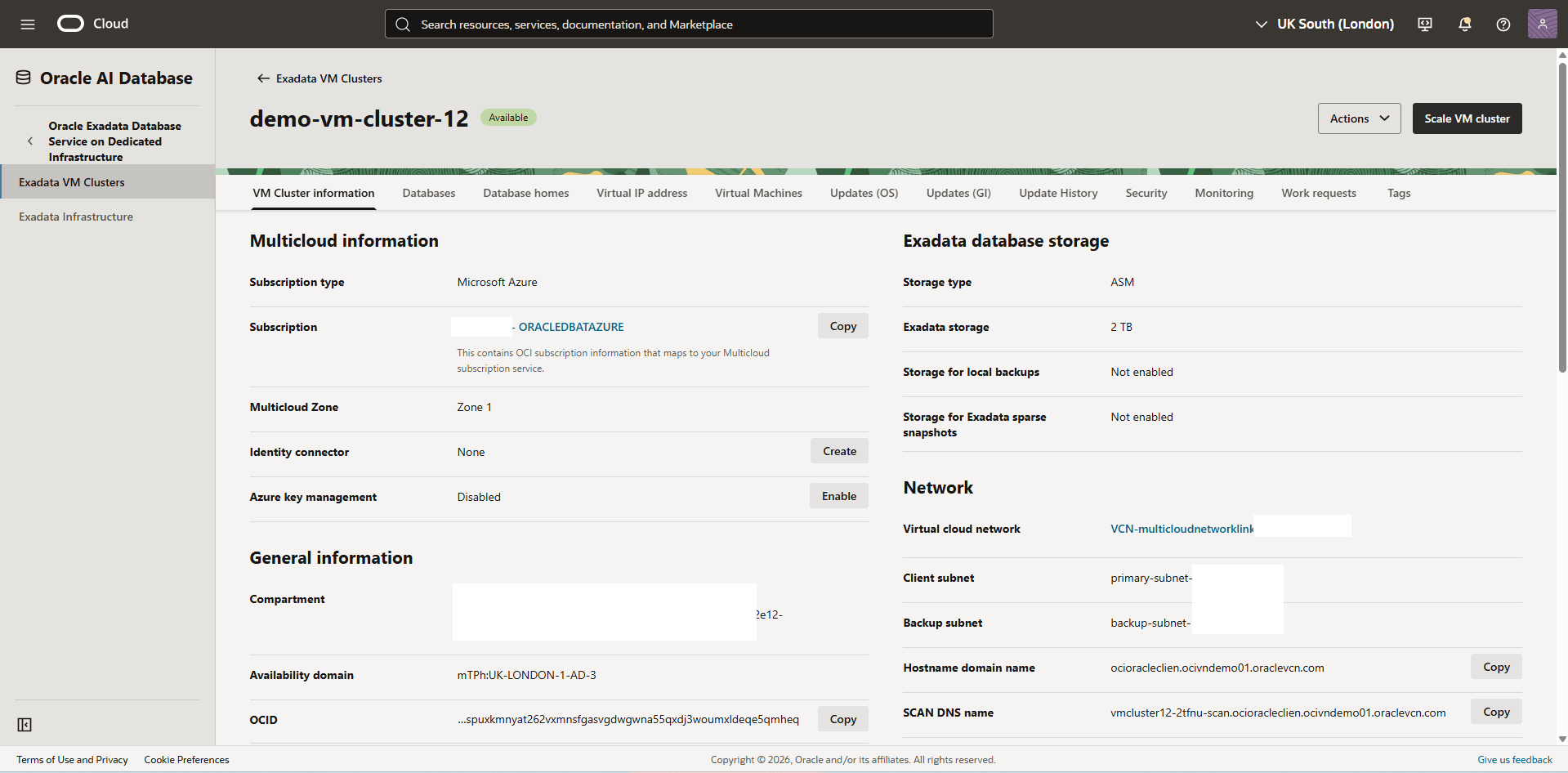
Task: Open the VCN-multicloudnetworklink link
Action: click(x=1181, y=529)
